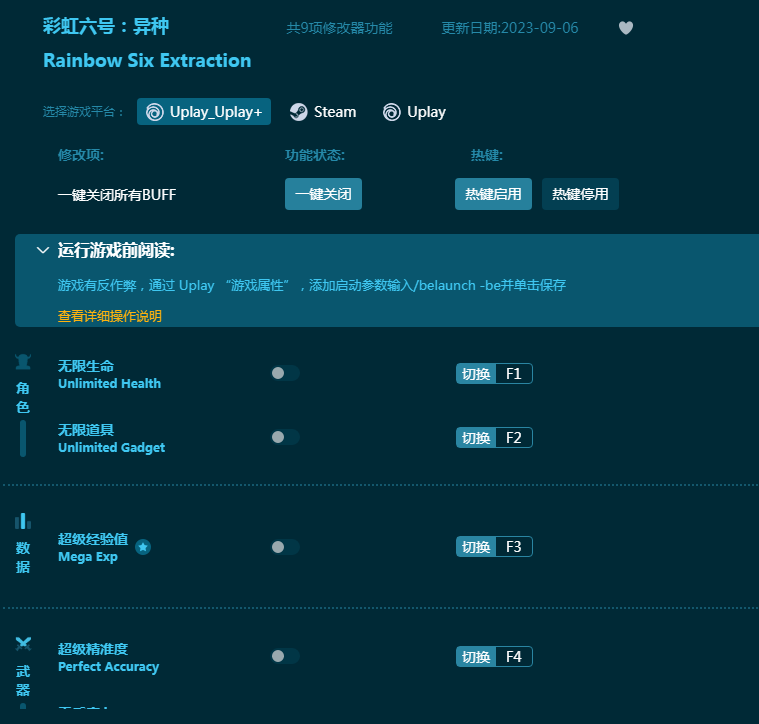Click the Uplay_Uplay+ swirl logo icon
This screenshot has height=724, width=759.
(x=154, y=112)
